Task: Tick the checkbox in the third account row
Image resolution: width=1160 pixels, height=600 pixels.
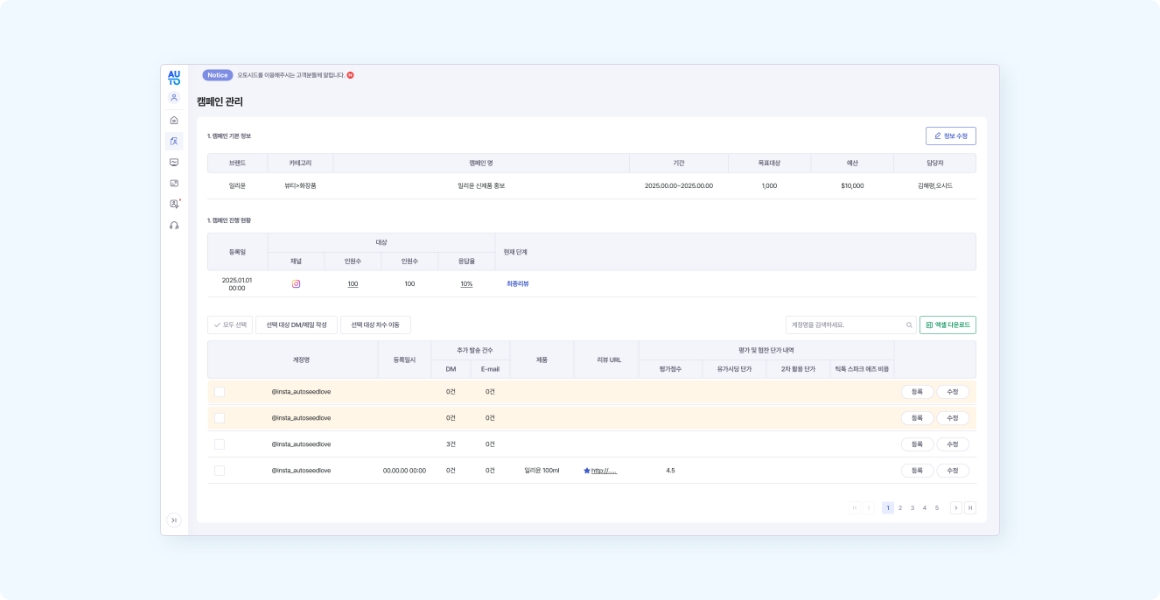Action: 219,444
